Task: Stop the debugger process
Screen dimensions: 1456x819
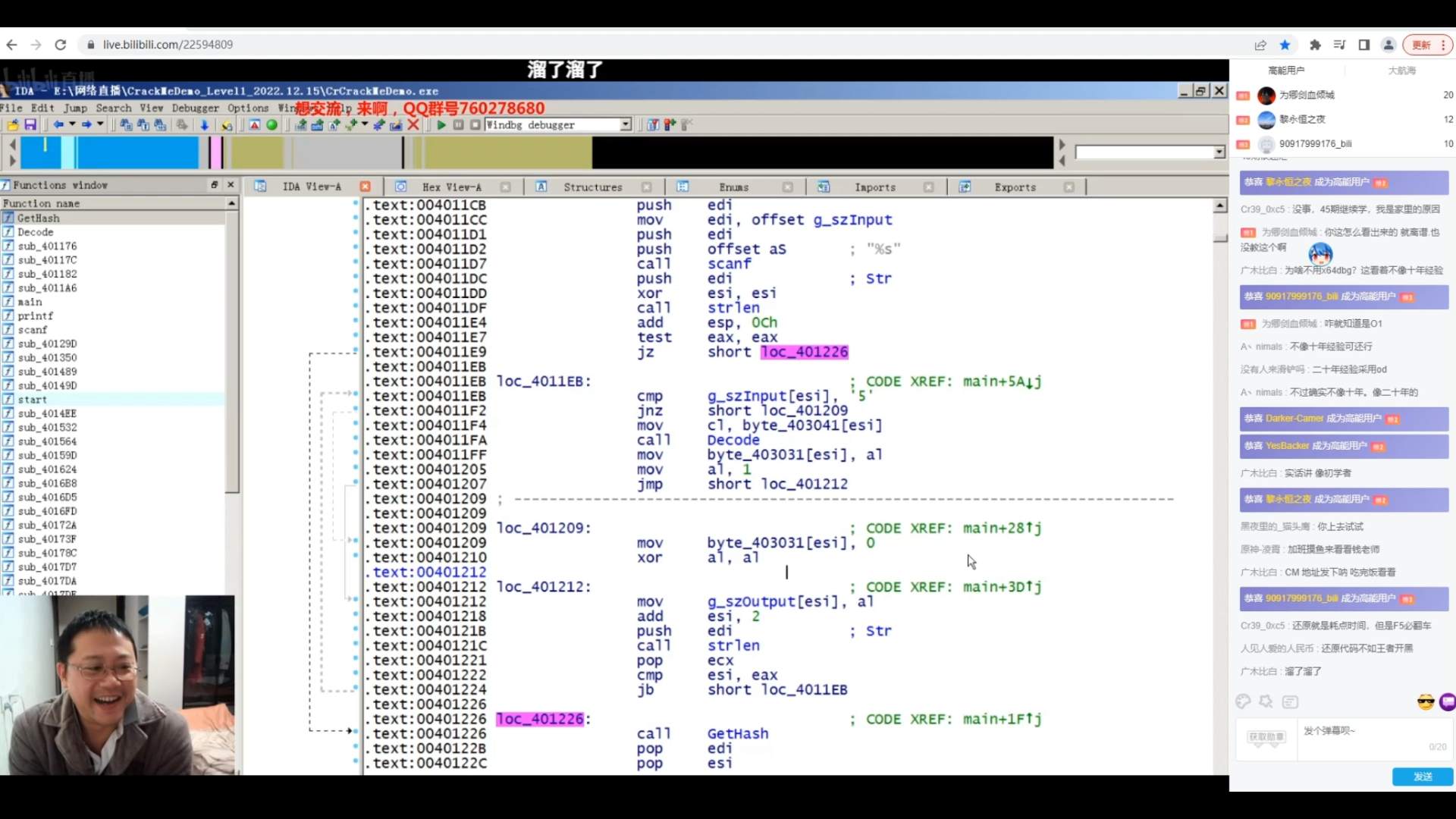Action: click(x=475, y=125)
